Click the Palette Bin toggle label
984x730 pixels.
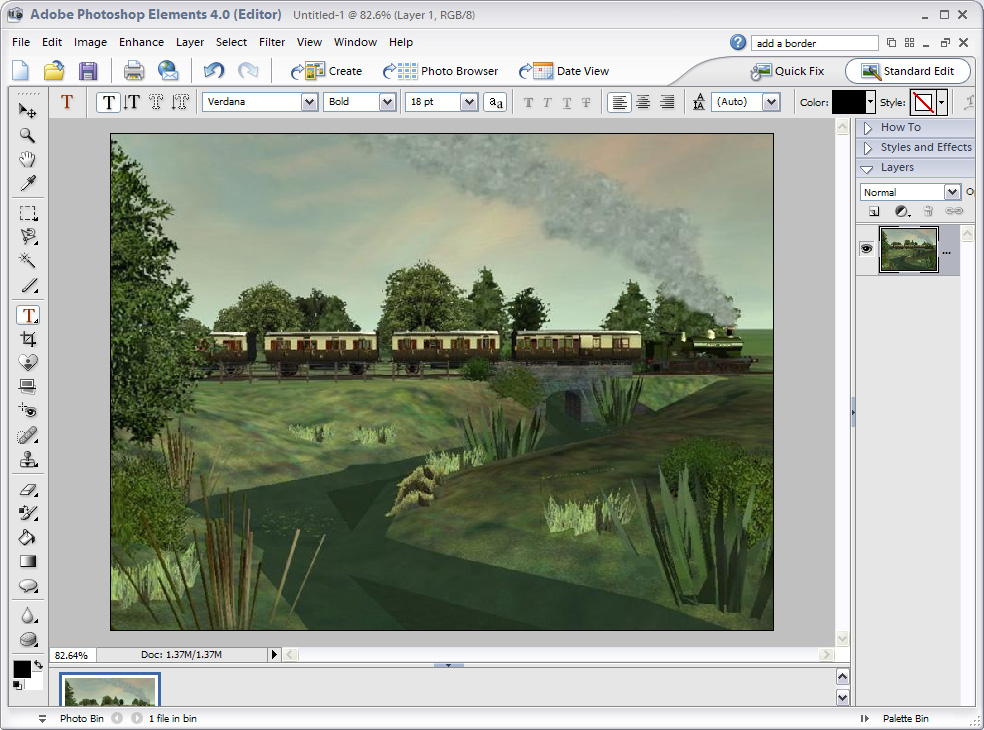pos(906,719)
